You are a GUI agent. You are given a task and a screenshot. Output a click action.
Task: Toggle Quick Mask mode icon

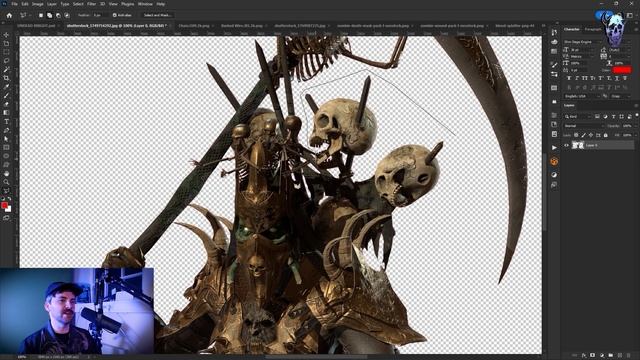pyautogui.click(x=6, y=218)
